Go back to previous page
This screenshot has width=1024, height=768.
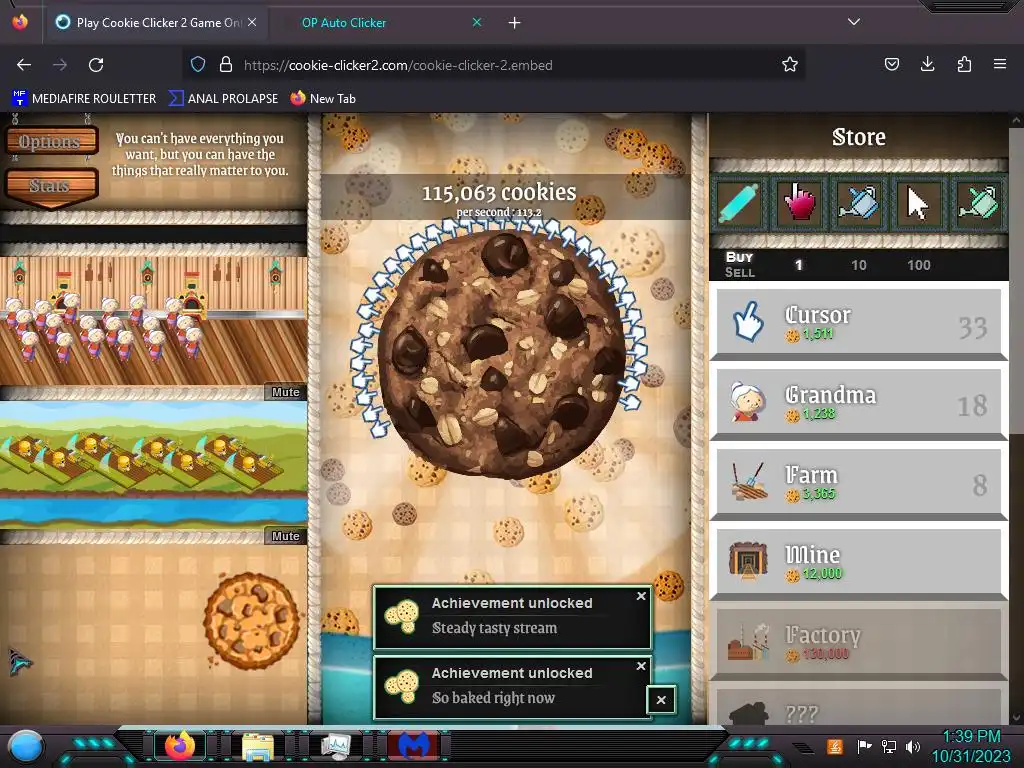(x=24, y=65)
